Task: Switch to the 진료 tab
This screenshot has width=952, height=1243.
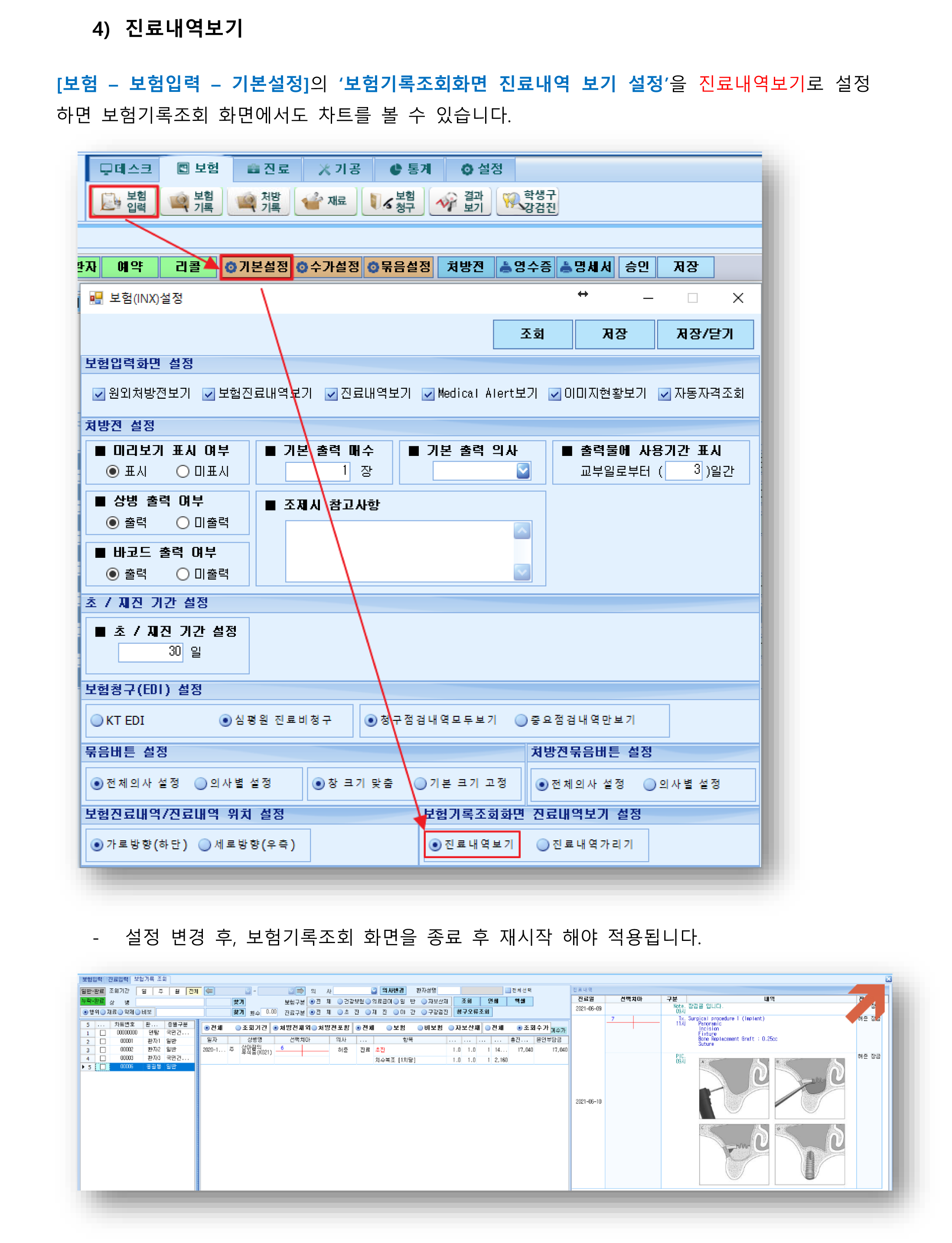Action: (268, 169)
